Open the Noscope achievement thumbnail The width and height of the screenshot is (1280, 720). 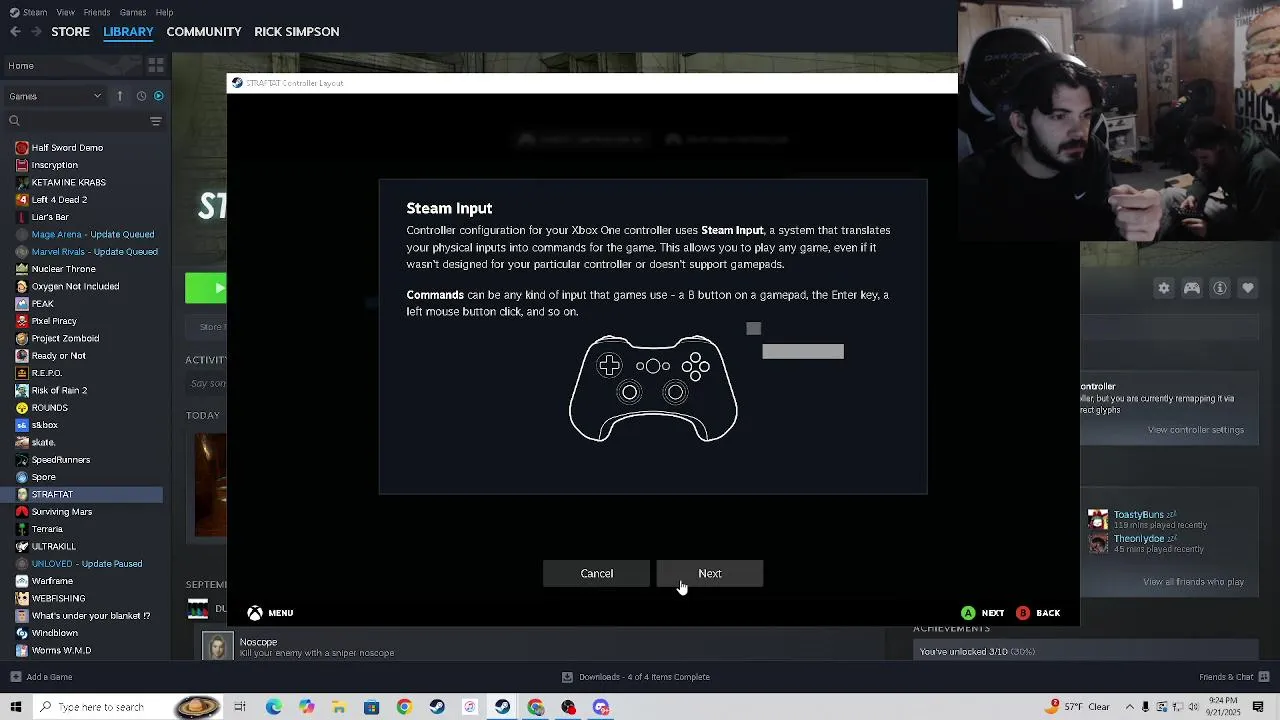(217, 647)
